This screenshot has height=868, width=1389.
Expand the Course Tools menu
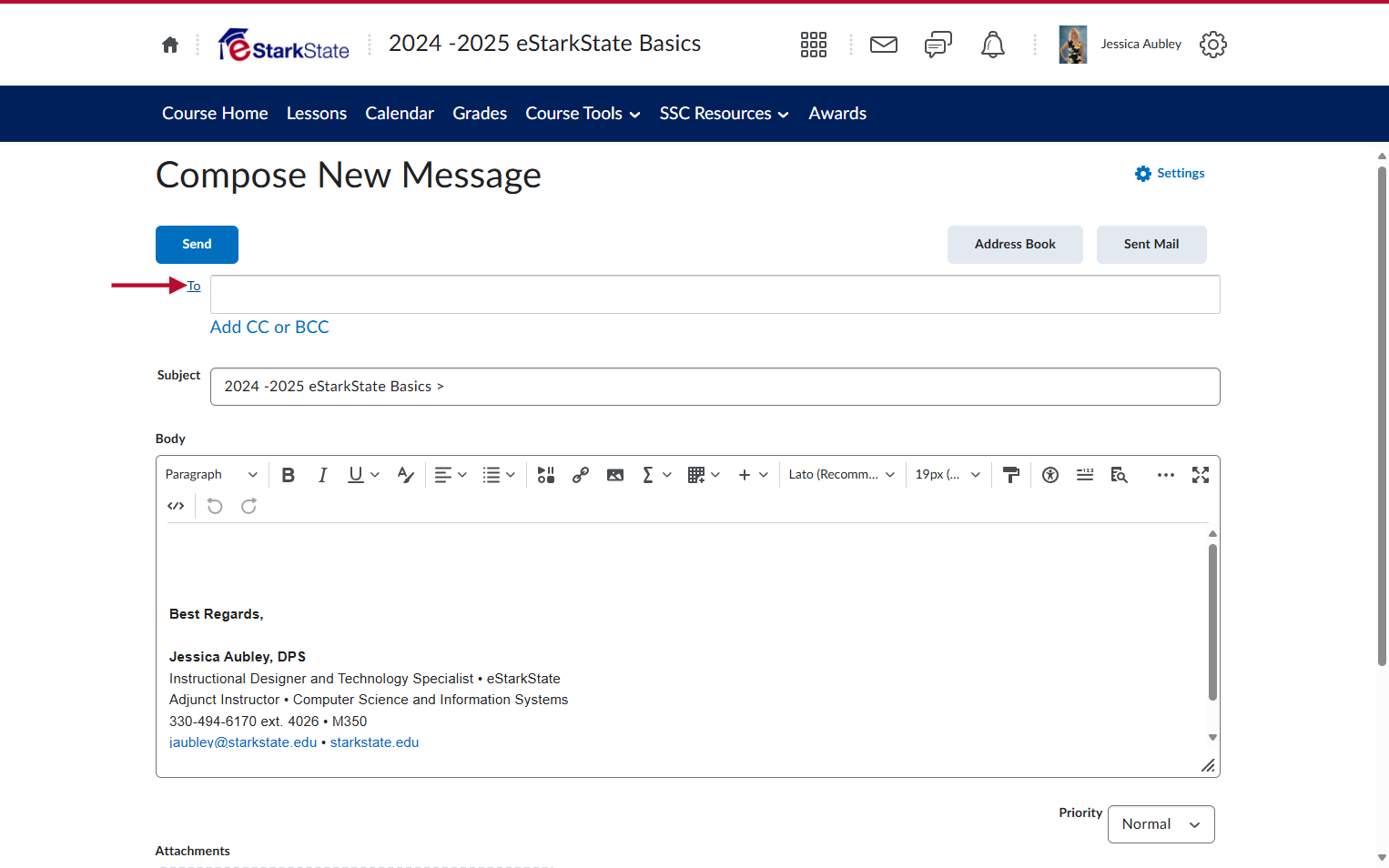point(583,114)
